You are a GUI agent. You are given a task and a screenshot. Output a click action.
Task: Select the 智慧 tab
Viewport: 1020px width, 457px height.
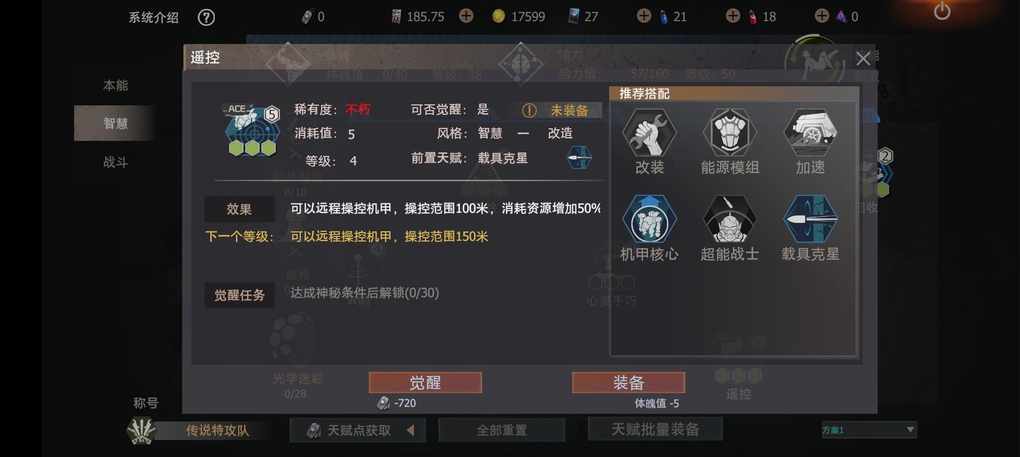115,124
